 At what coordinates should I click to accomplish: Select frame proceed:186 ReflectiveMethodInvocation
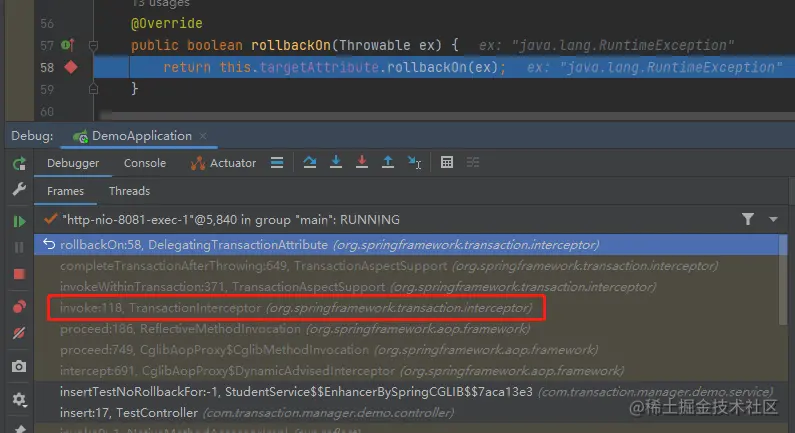[x=408, y=329]
